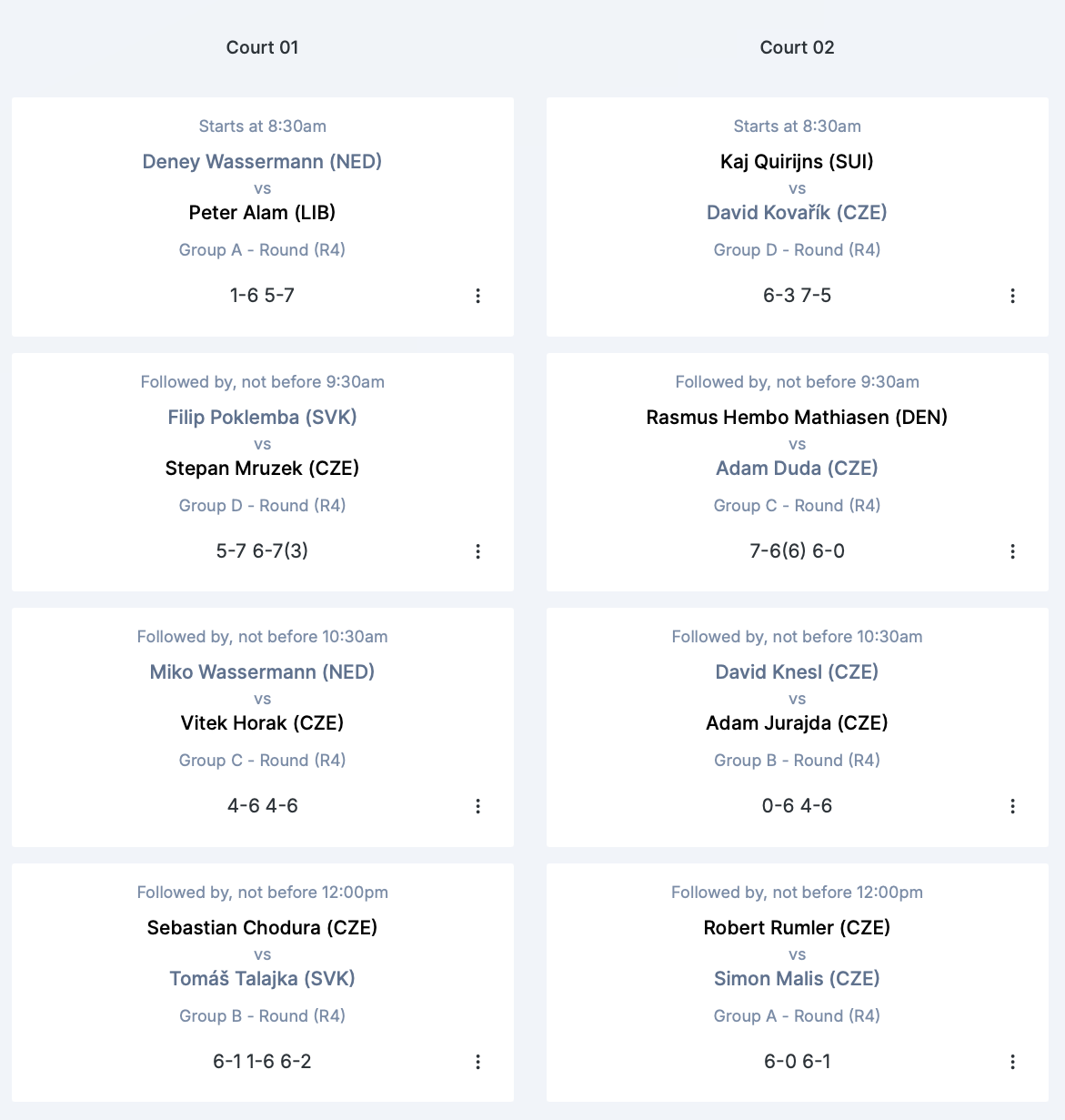The height and width of the screenshot is (1120, 1065).
Task: Click Tomáš Talajka (SVK) name
Action: [x=262, y=979]
